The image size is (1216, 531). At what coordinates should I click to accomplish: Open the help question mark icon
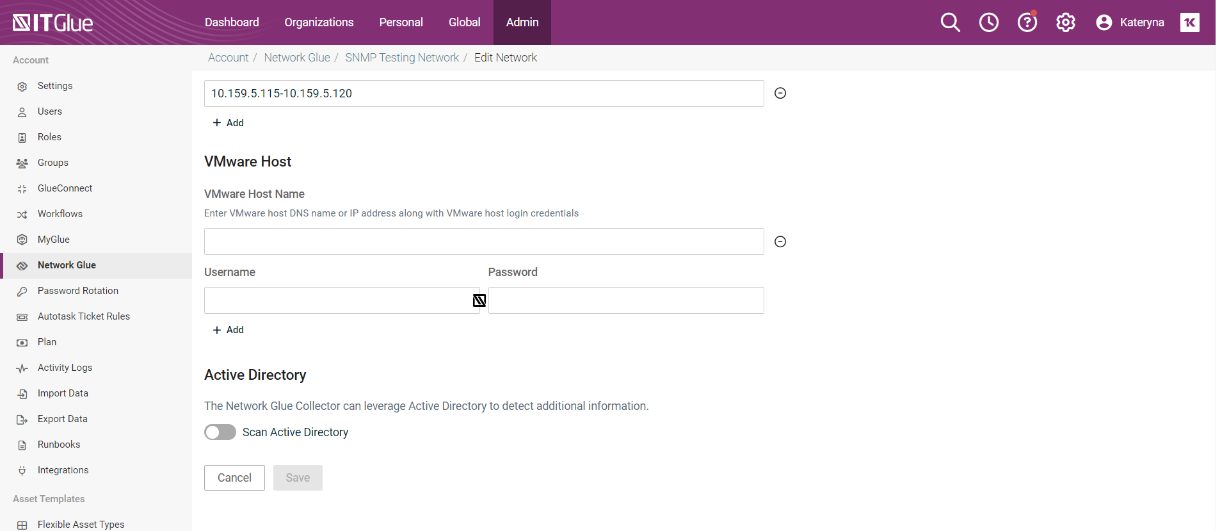(x=1027, y=22)
